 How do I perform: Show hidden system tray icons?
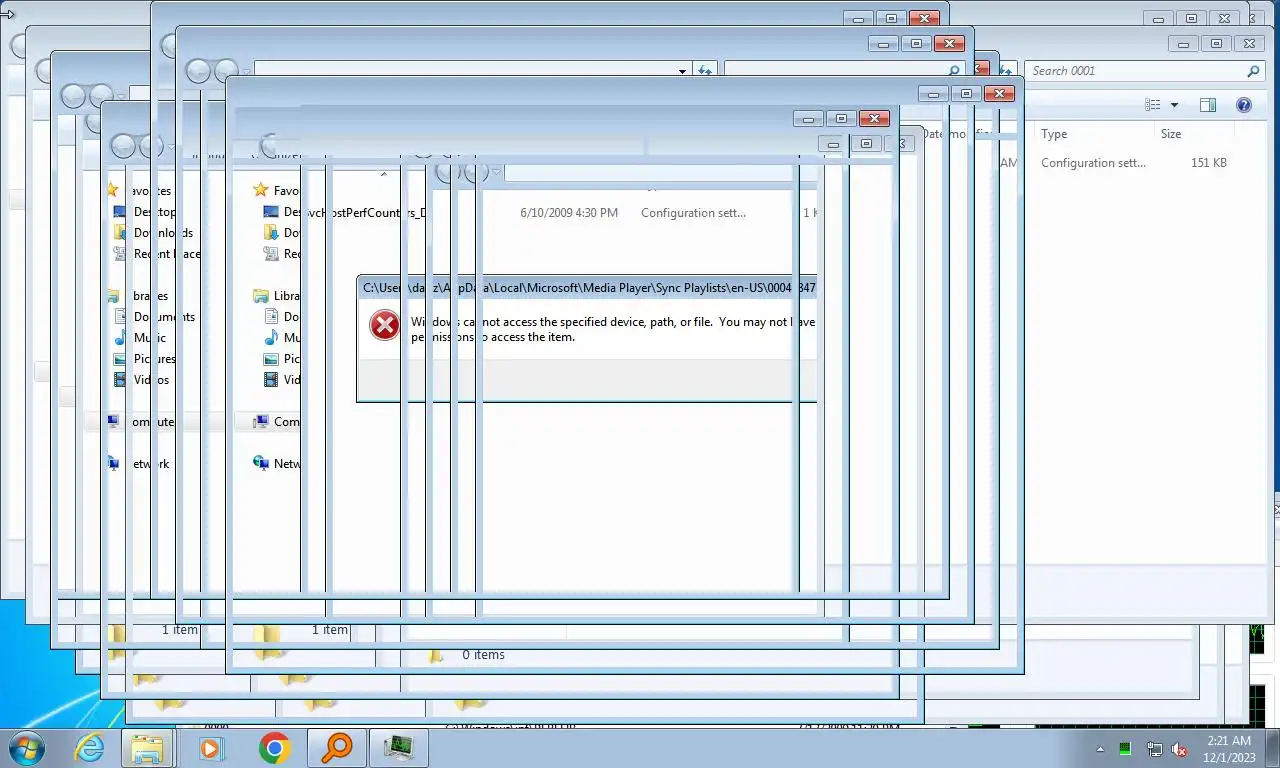pos(1101,749)
